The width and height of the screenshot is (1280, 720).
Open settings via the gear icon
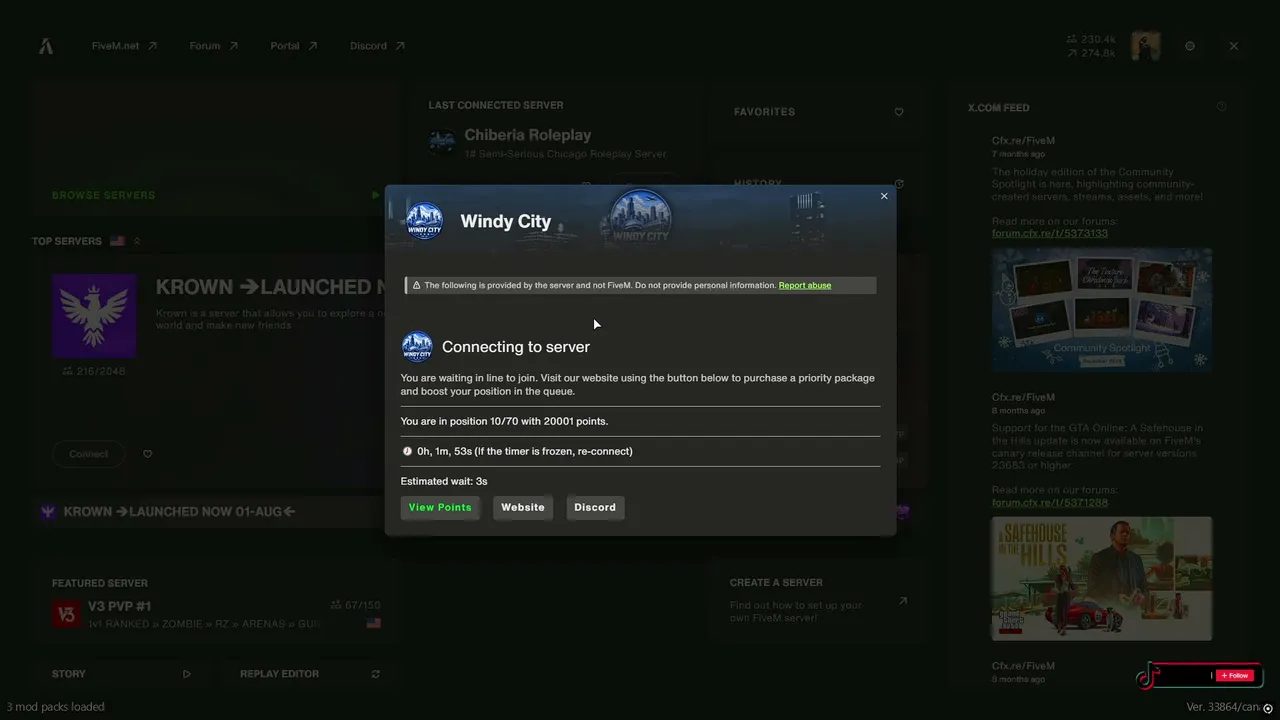point(1190,46)
